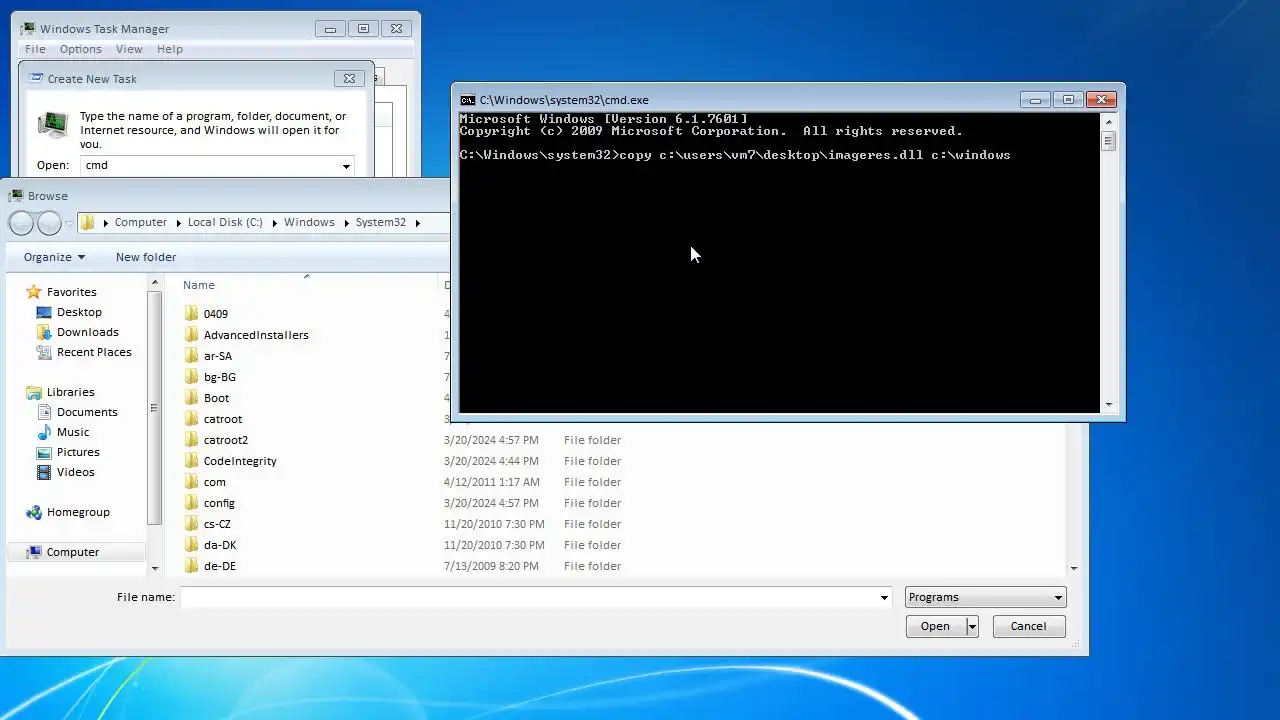Expand the breadcrumb arrow after Local Disk (C:)
1280x720 pixels.
273,223
